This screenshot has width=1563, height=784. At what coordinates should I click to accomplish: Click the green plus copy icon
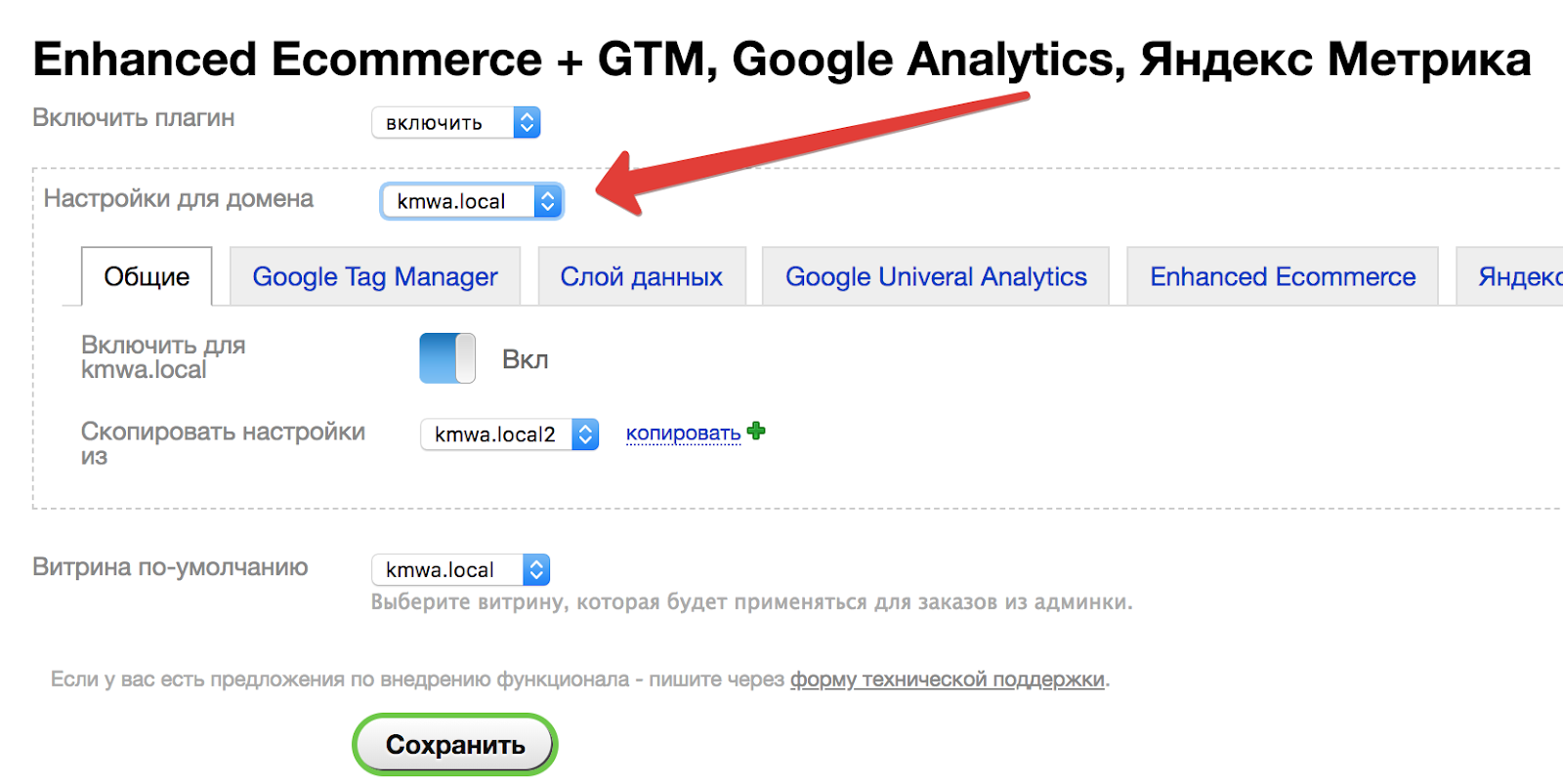point(756,431)
